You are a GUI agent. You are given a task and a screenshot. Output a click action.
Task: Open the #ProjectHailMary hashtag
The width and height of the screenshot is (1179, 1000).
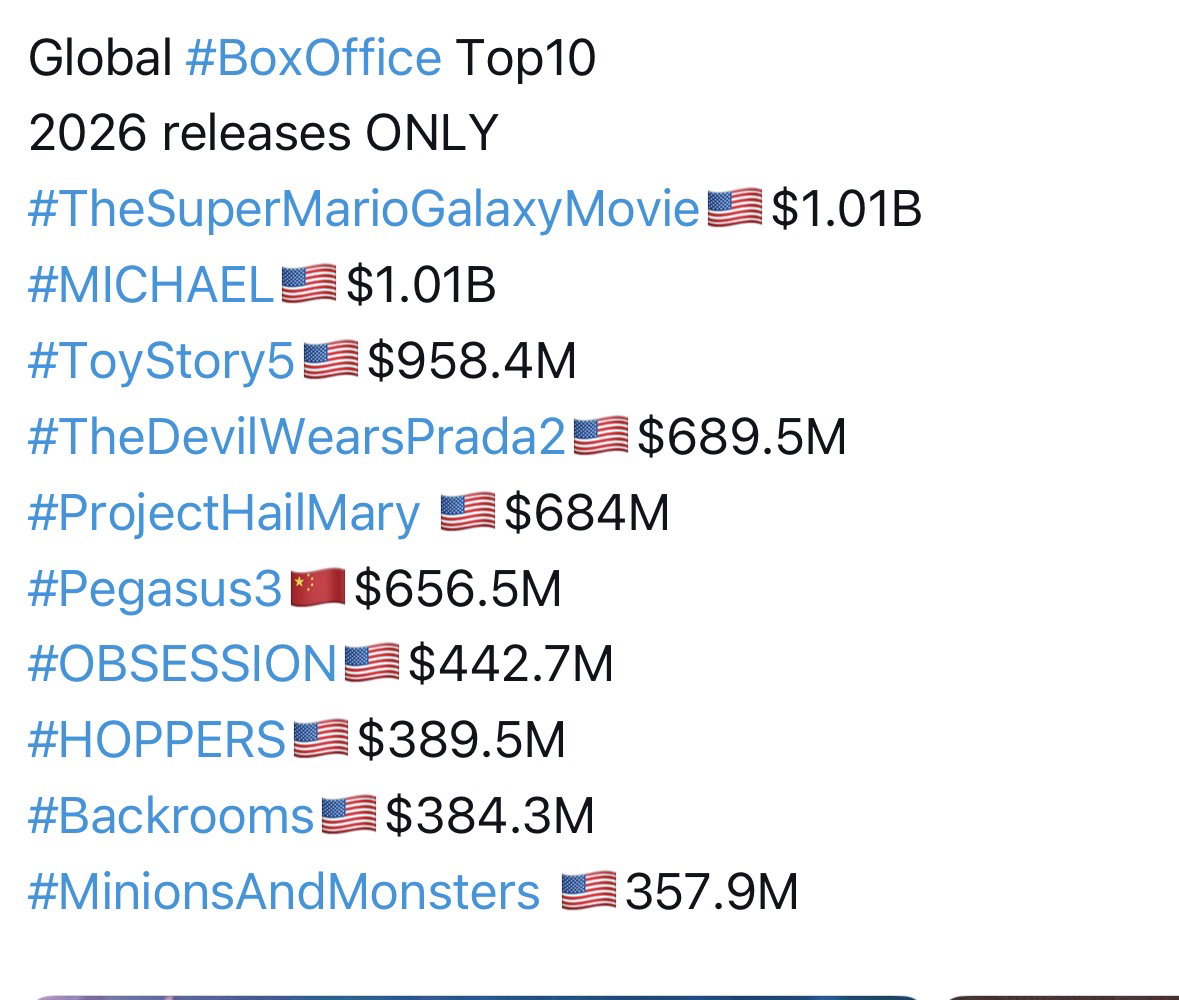[224, 514]
